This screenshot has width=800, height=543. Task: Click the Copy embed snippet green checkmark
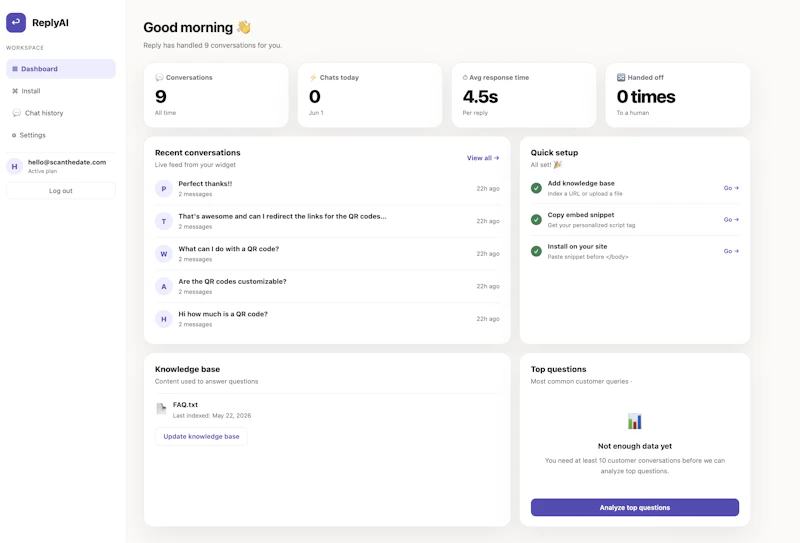click(x=536, y=219)
